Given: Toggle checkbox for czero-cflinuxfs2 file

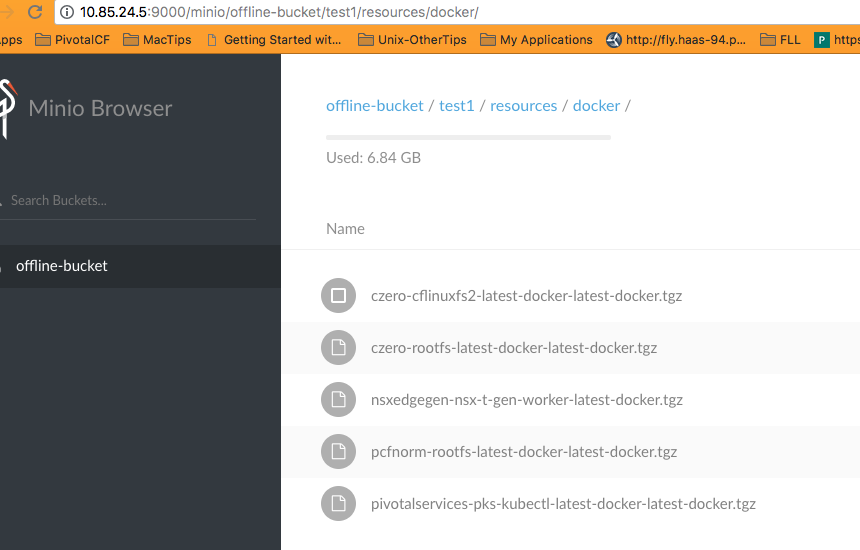Looking at the screenshot, I should tap(338, 296).
